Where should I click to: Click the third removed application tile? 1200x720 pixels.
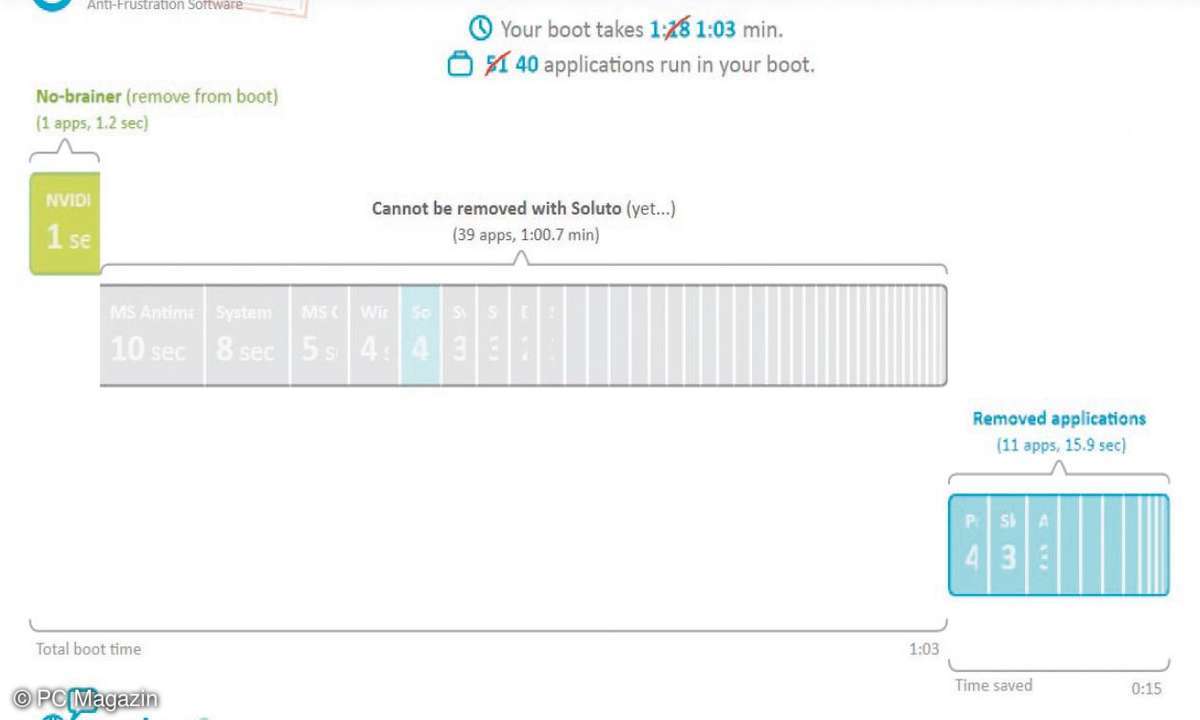coord(1043,544)
